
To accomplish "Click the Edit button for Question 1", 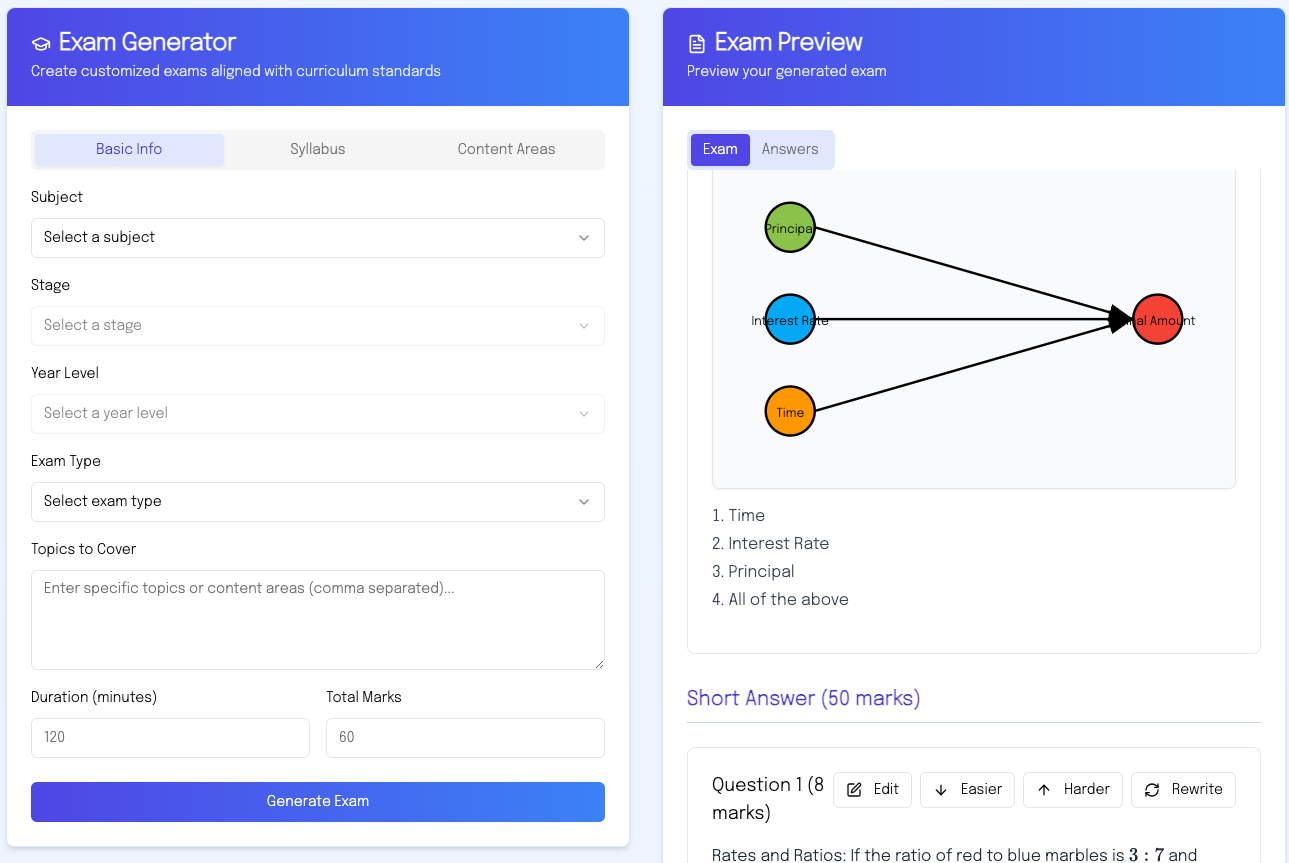I will pos(872,790).
